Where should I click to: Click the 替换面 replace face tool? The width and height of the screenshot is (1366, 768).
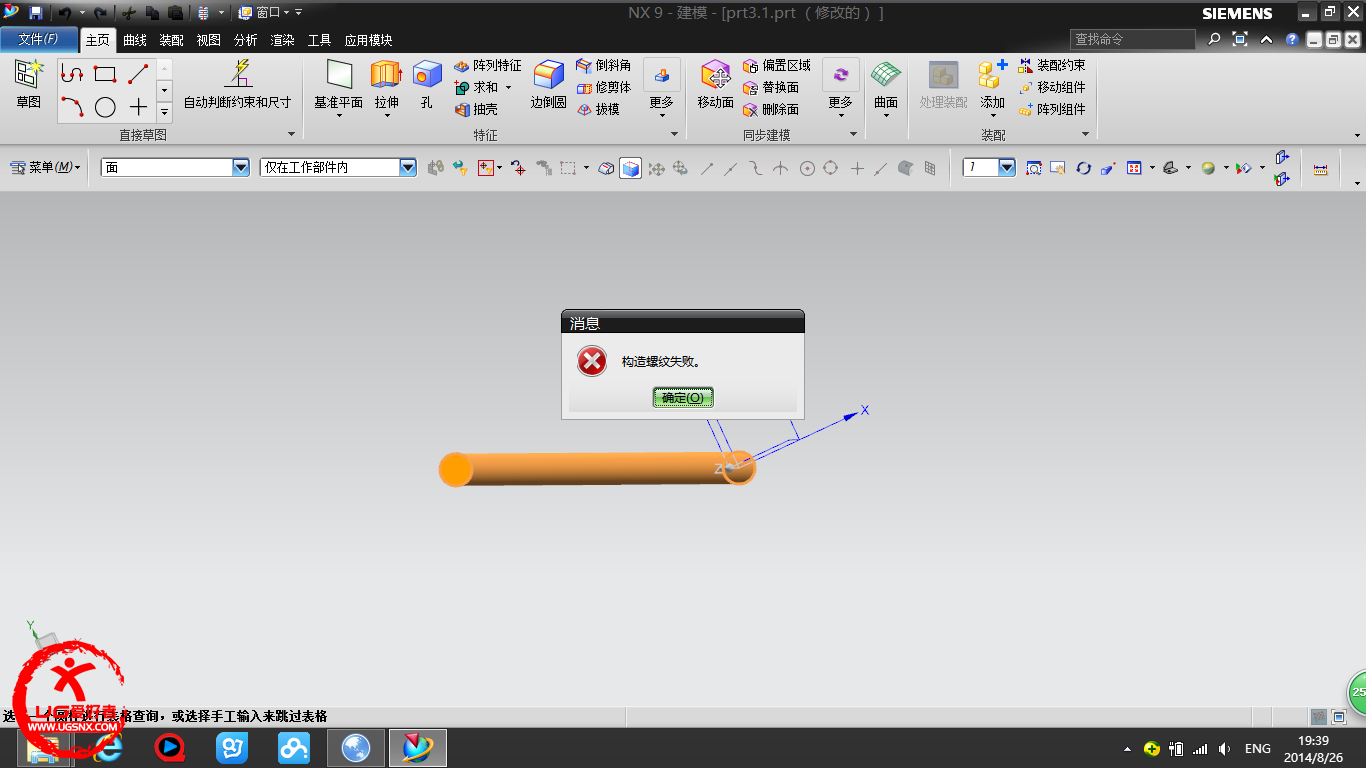click(771, 87)
